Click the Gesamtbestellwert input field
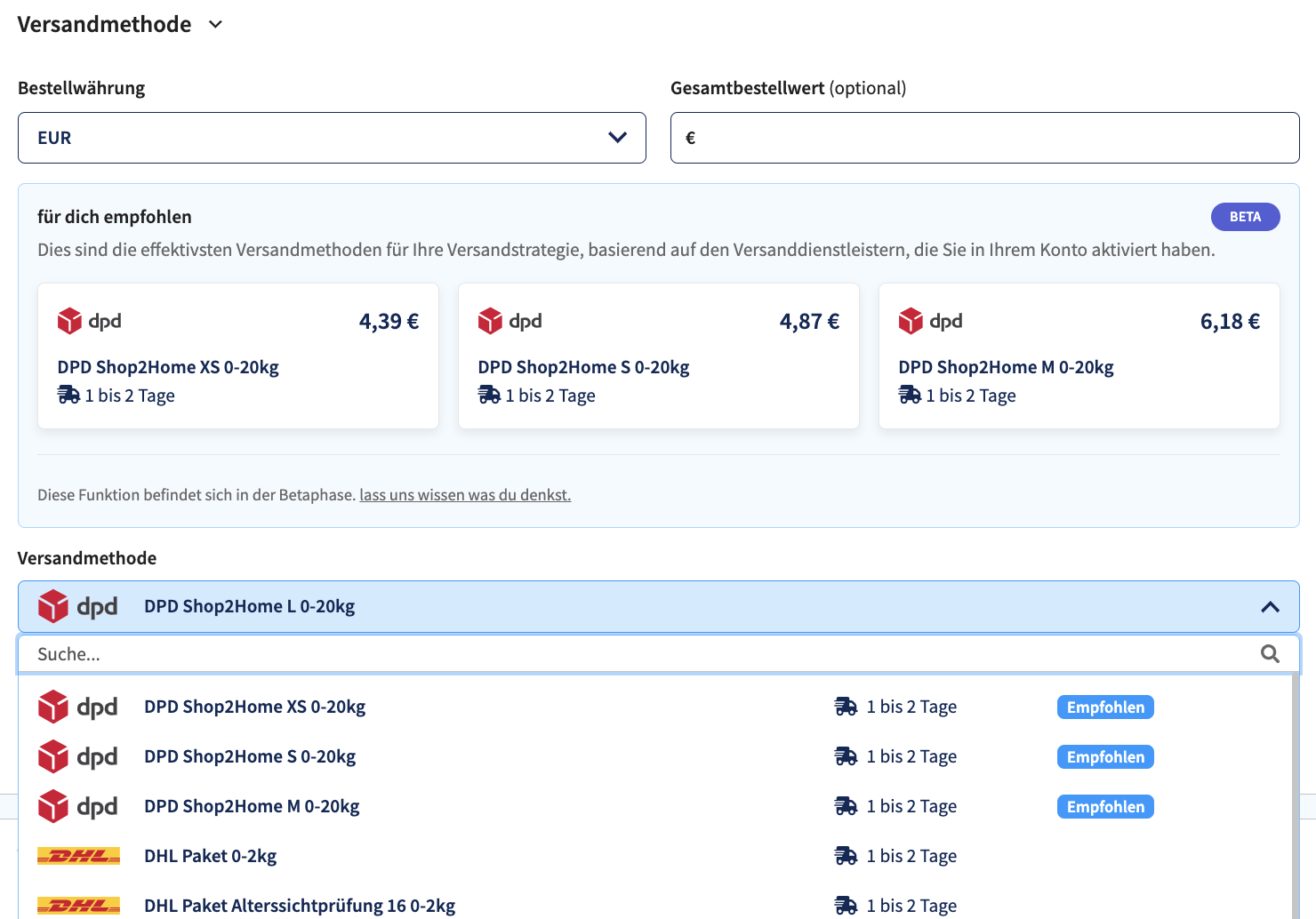Viewport: 1316px width, 919px height. pos(984,138)
